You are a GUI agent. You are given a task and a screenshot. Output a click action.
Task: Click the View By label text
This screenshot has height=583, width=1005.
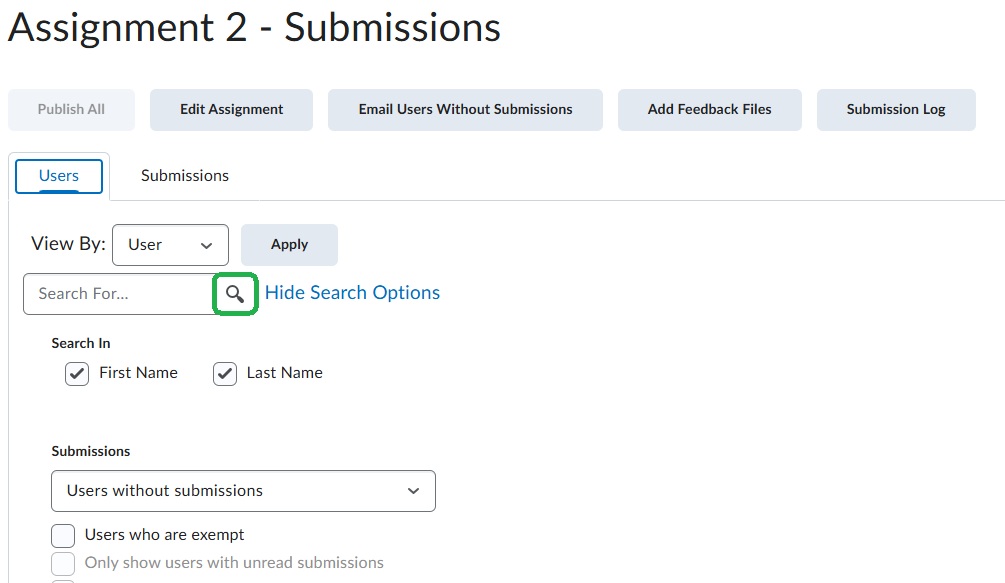click(x=68, y=244)
